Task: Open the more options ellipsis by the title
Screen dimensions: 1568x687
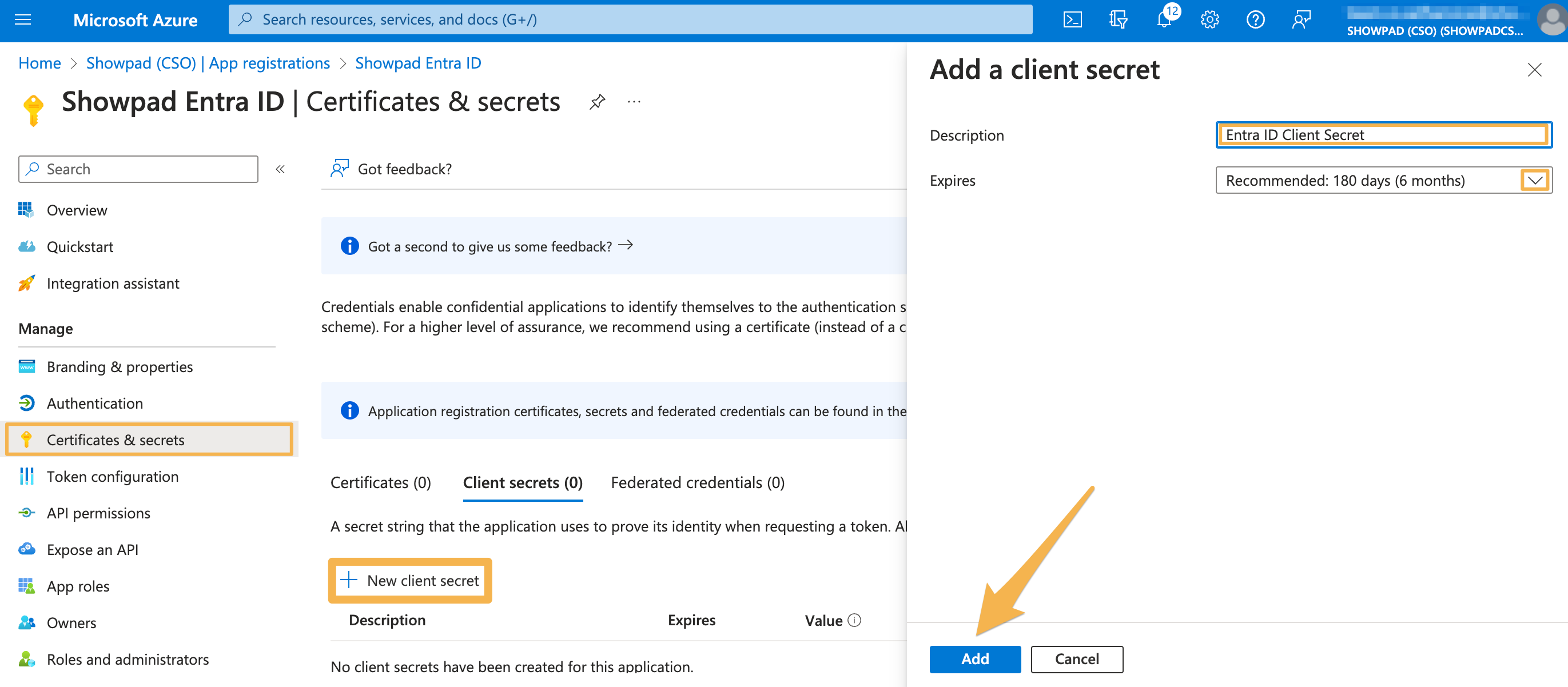Action: click(x=634, y=102)
